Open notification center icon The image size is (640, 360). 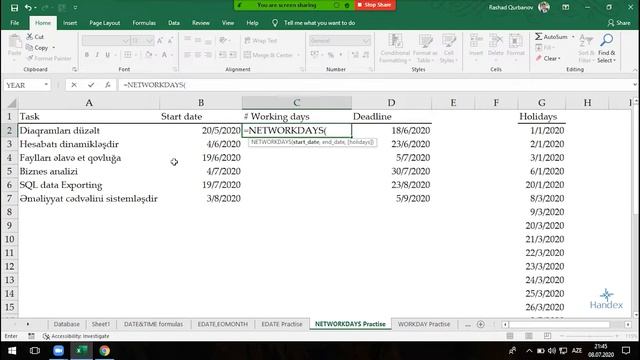click(626, 351)
